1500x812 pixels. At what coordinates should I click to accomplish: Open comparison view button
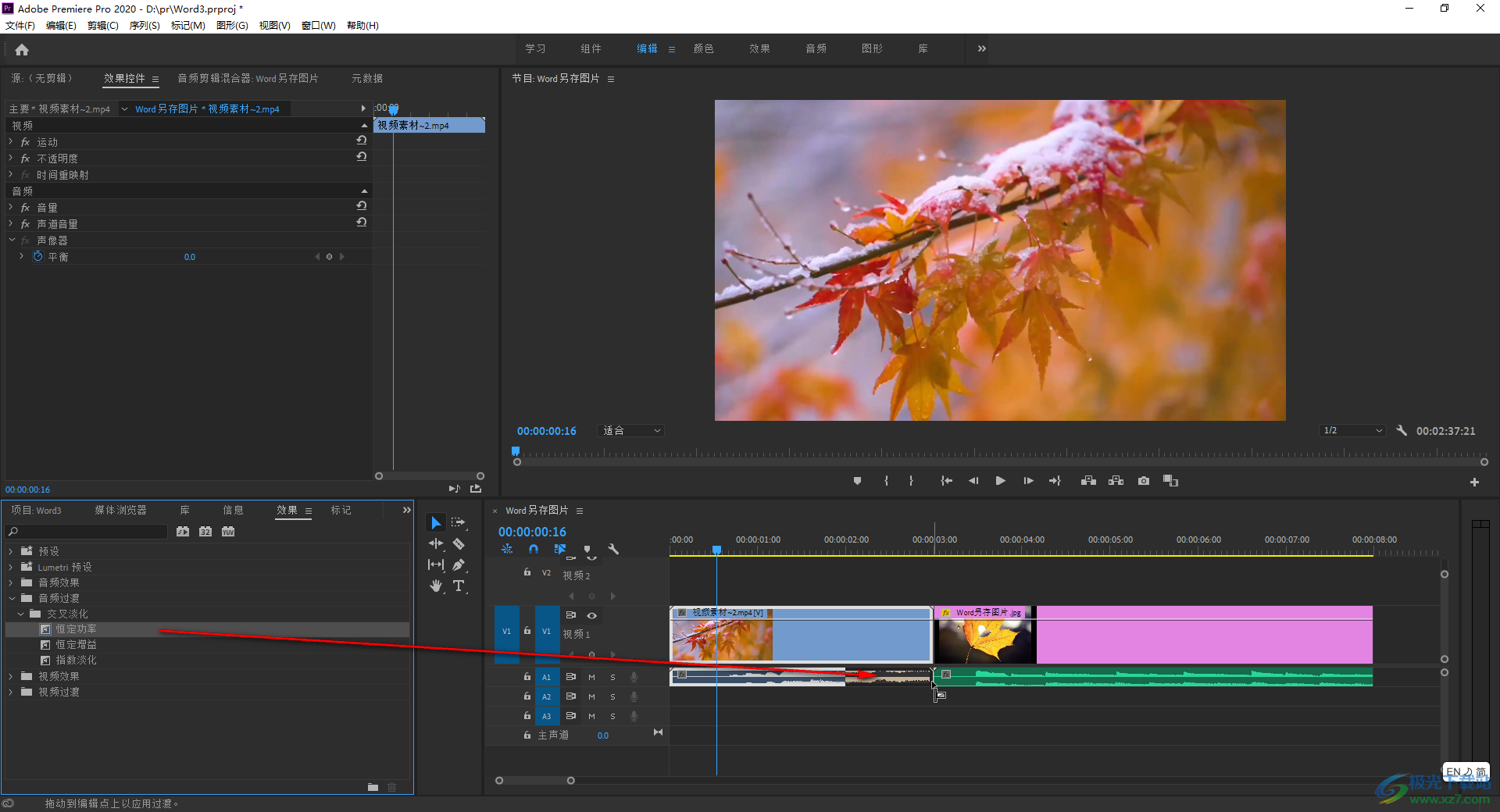click(1170, 481)
